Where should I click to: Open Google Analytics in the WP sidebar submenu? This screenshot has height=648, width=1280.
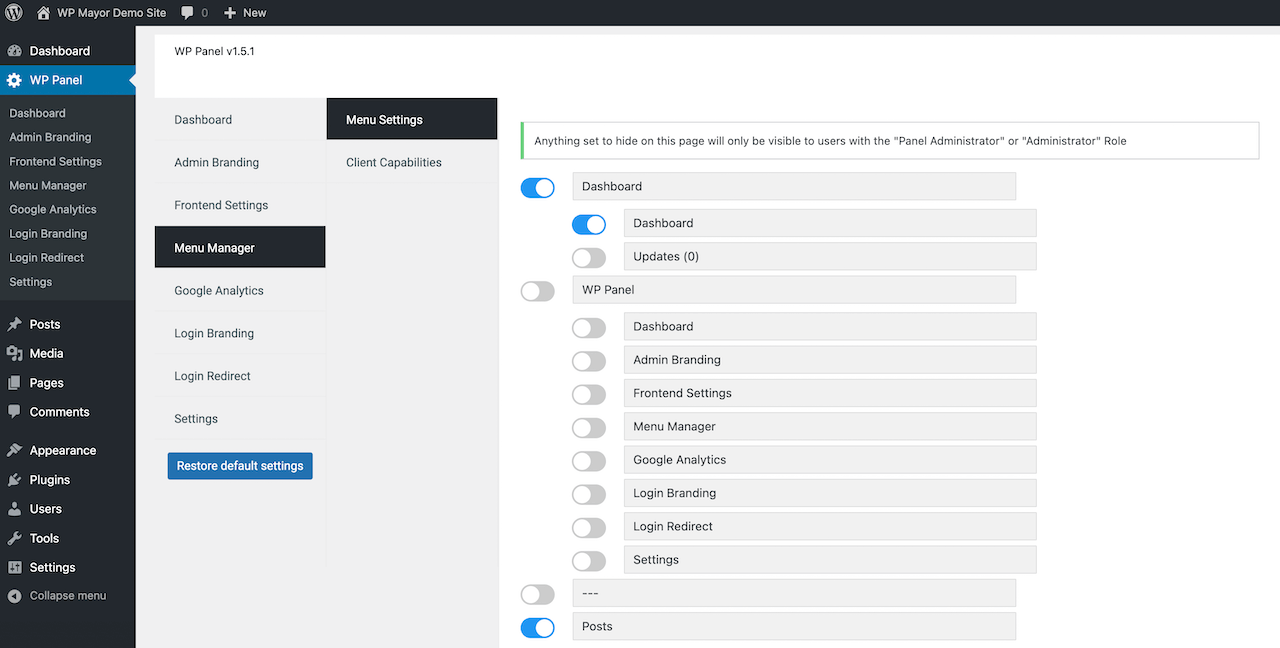53,209
